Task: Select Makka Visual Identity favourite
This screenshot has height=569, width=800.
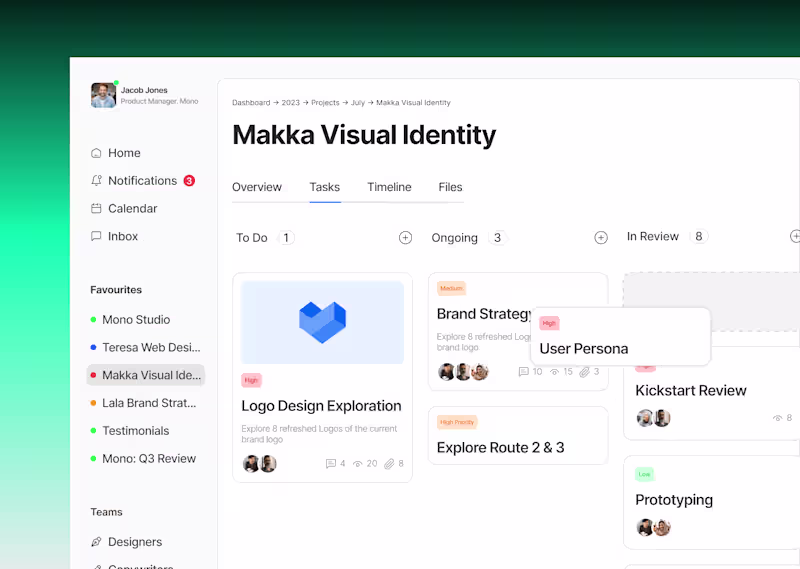Action: tap(146, 375)
